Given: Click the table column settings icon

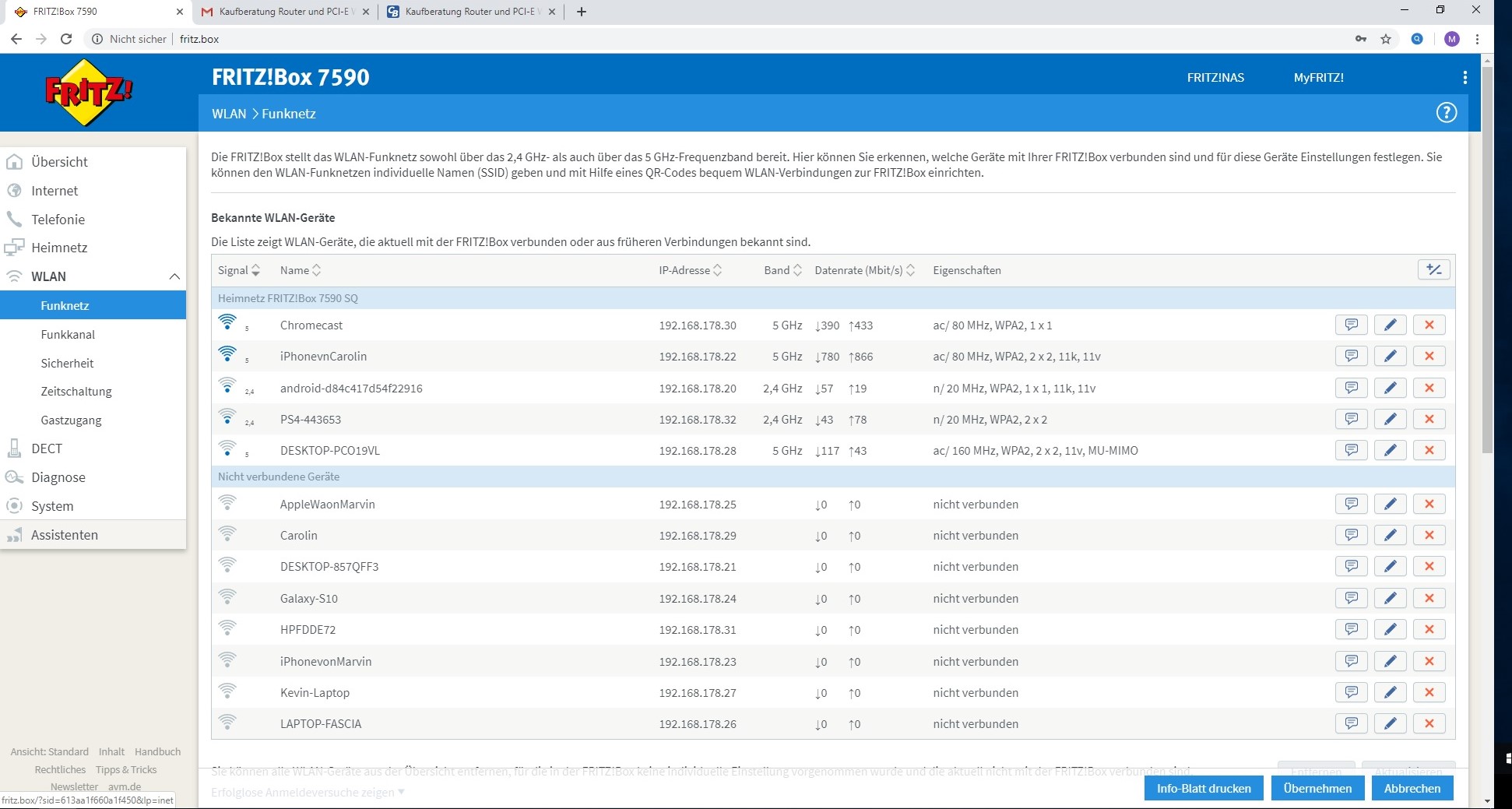Looking at the screenshot, I should coord(1434,270).
